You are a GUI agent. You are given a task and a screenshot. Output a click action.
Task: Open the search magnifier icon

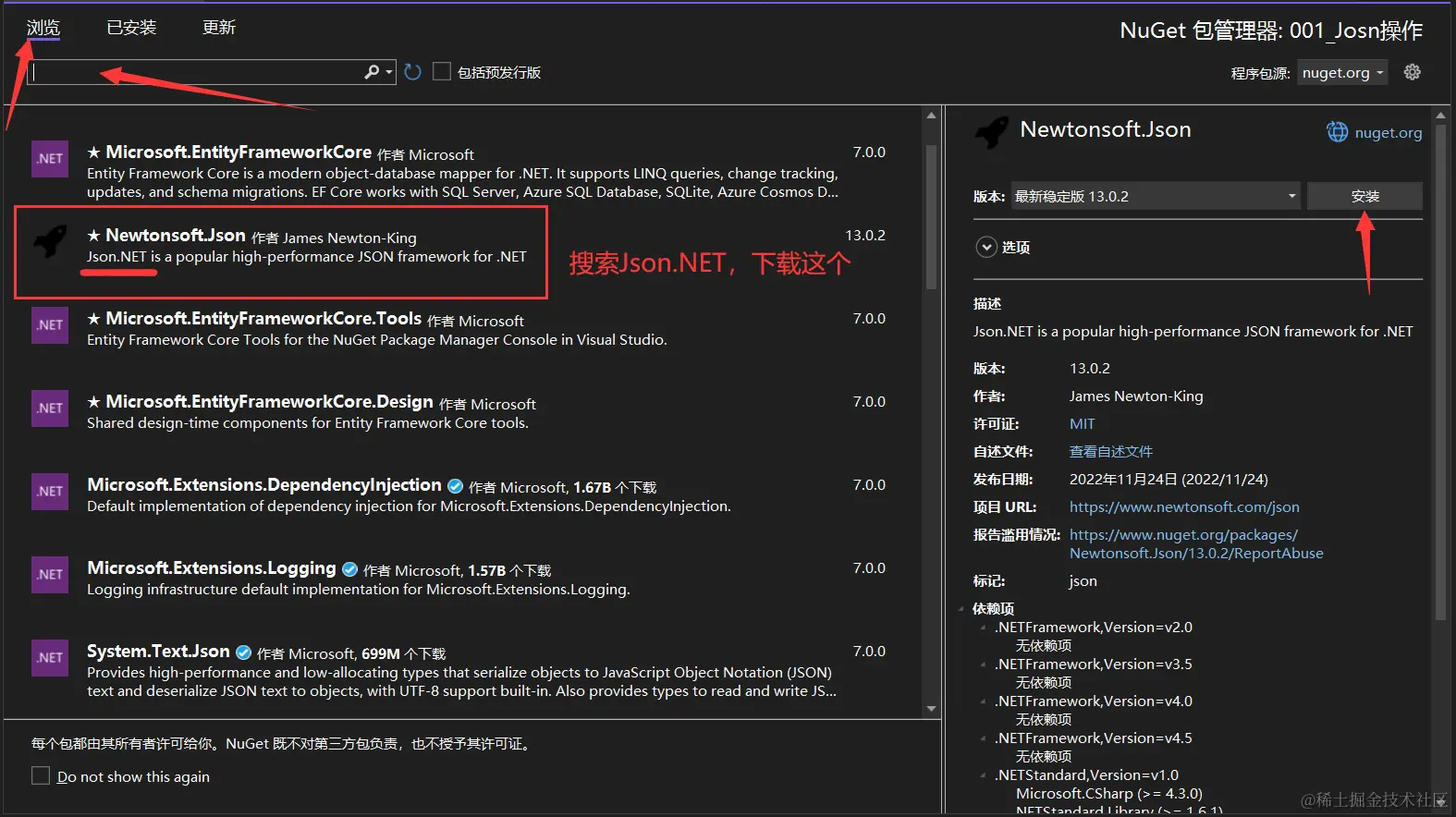pyautogui.click(x=372, y=72)
